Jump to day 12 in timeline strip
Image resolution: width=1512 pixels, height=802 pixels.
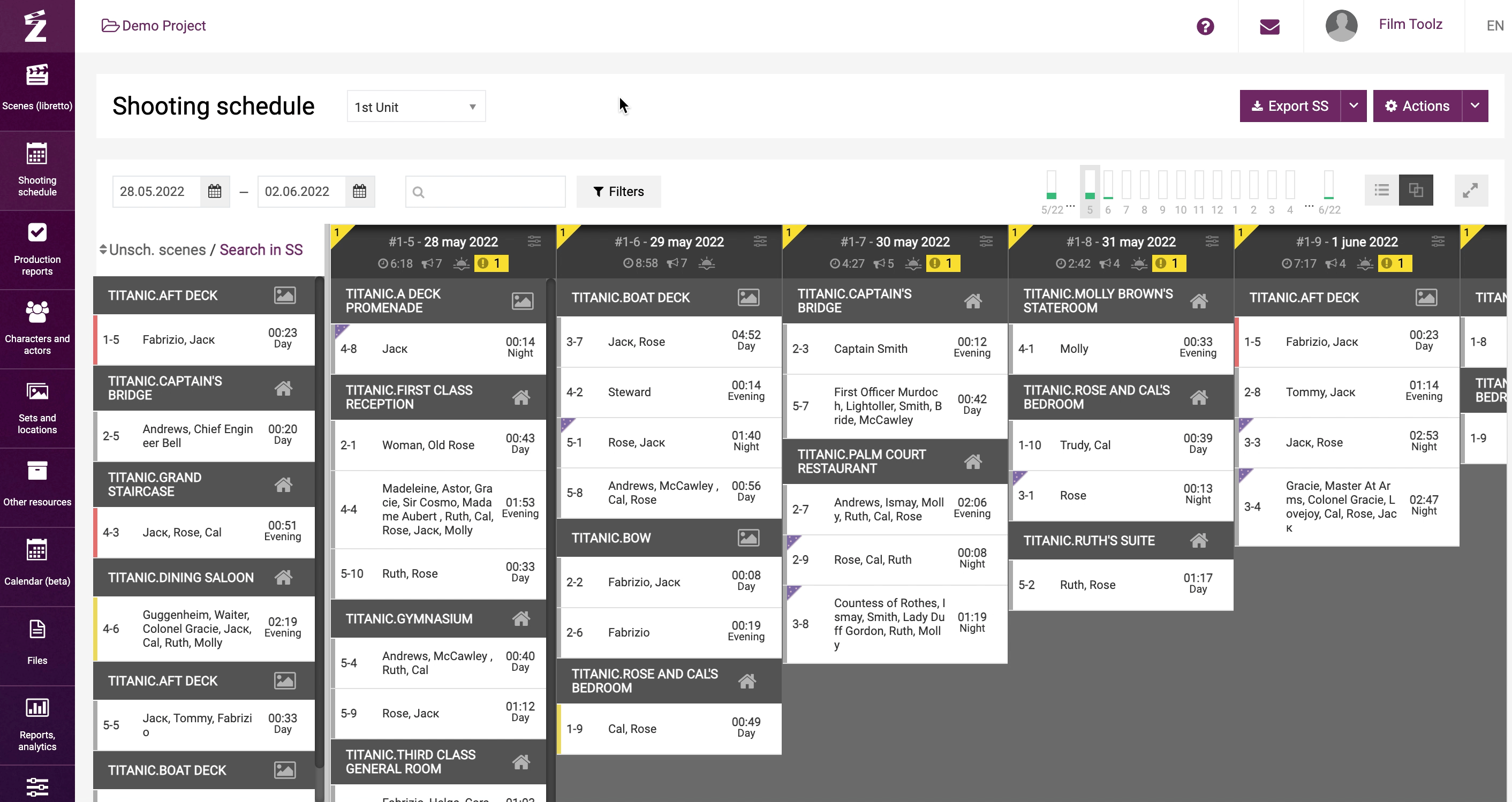tap(1218, 193)
